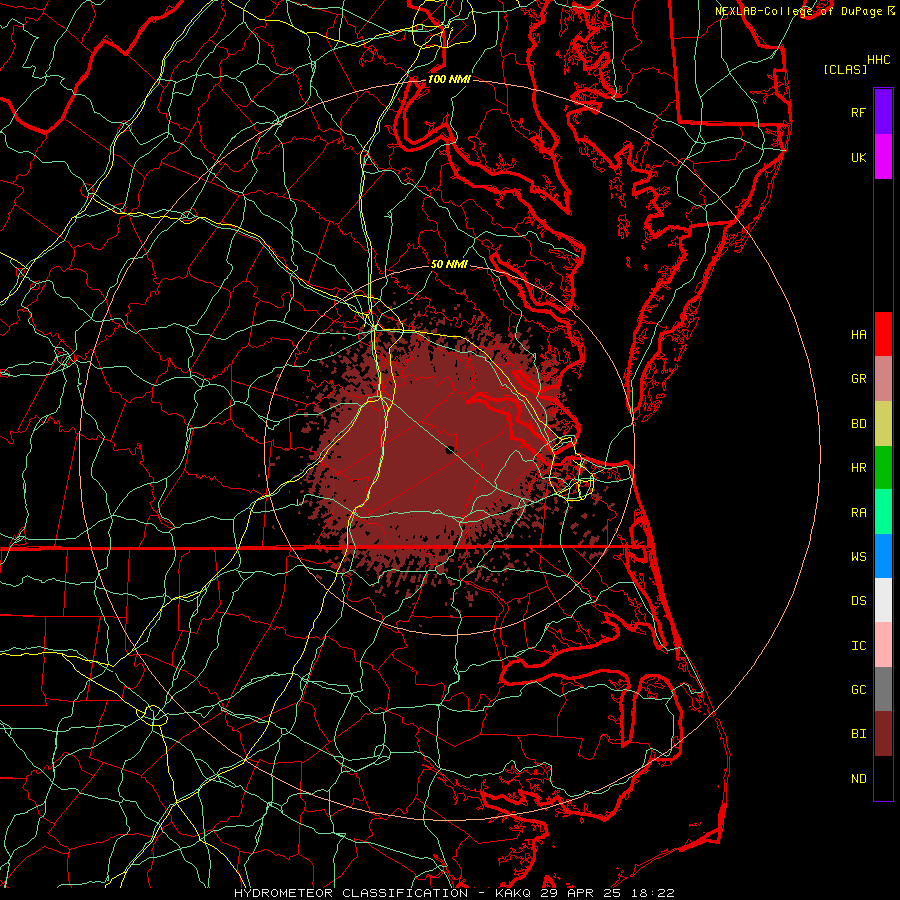Click the "HYDROMETEOR CLASSIFICATION" caption text
The height and width of the screenshot is (900, 900).
(x=351, y=893)
